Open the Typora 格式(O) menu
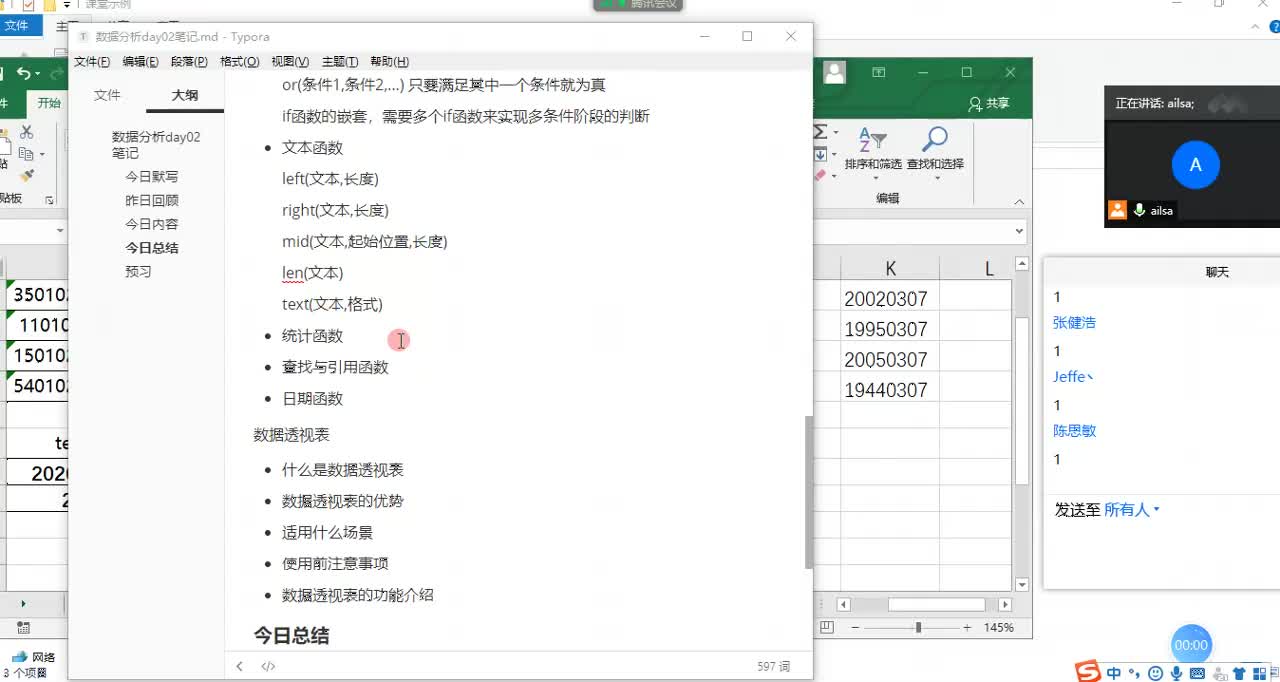1280x682 pixels. coord(239,62)
